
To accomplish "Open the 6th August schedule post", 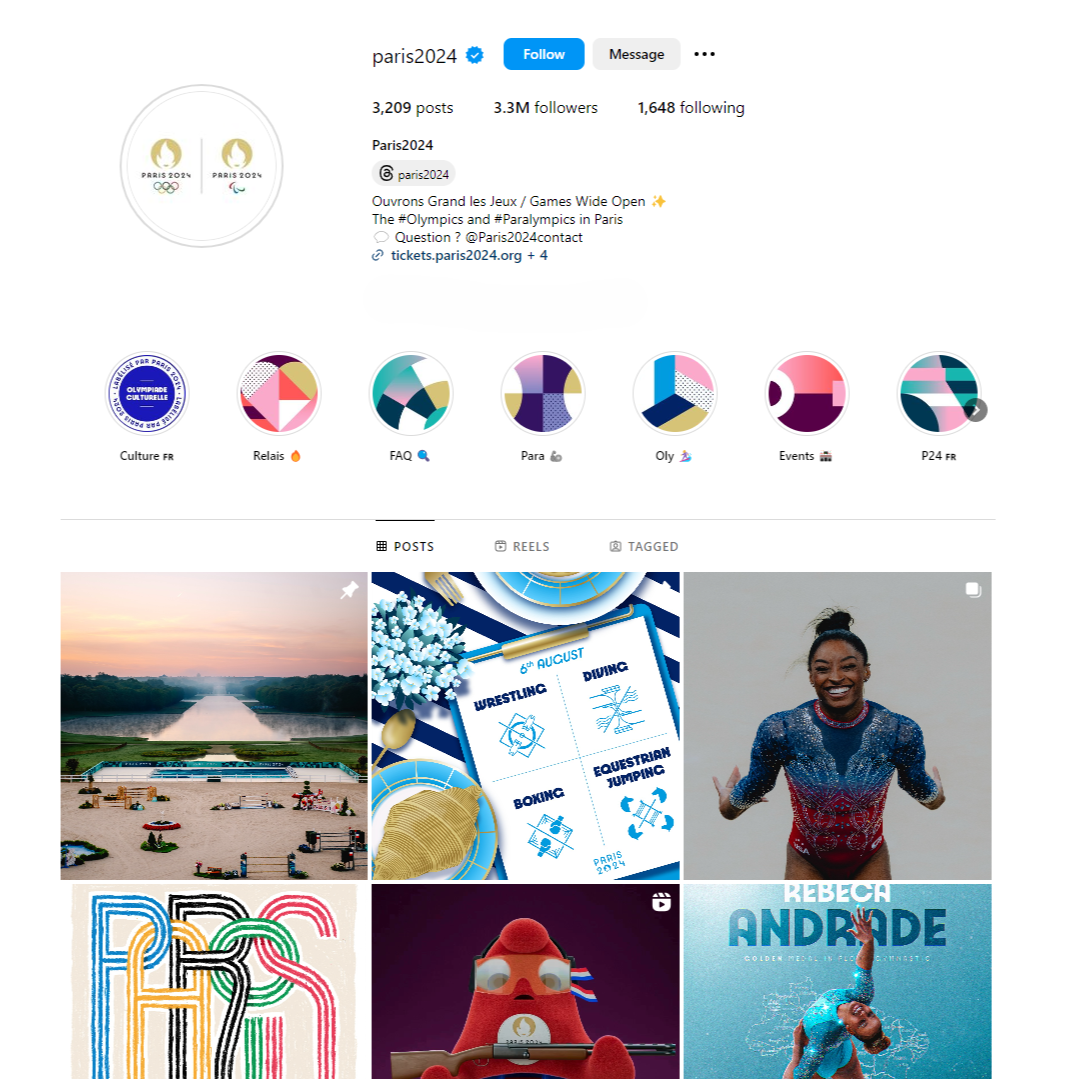I will (526, 725).
